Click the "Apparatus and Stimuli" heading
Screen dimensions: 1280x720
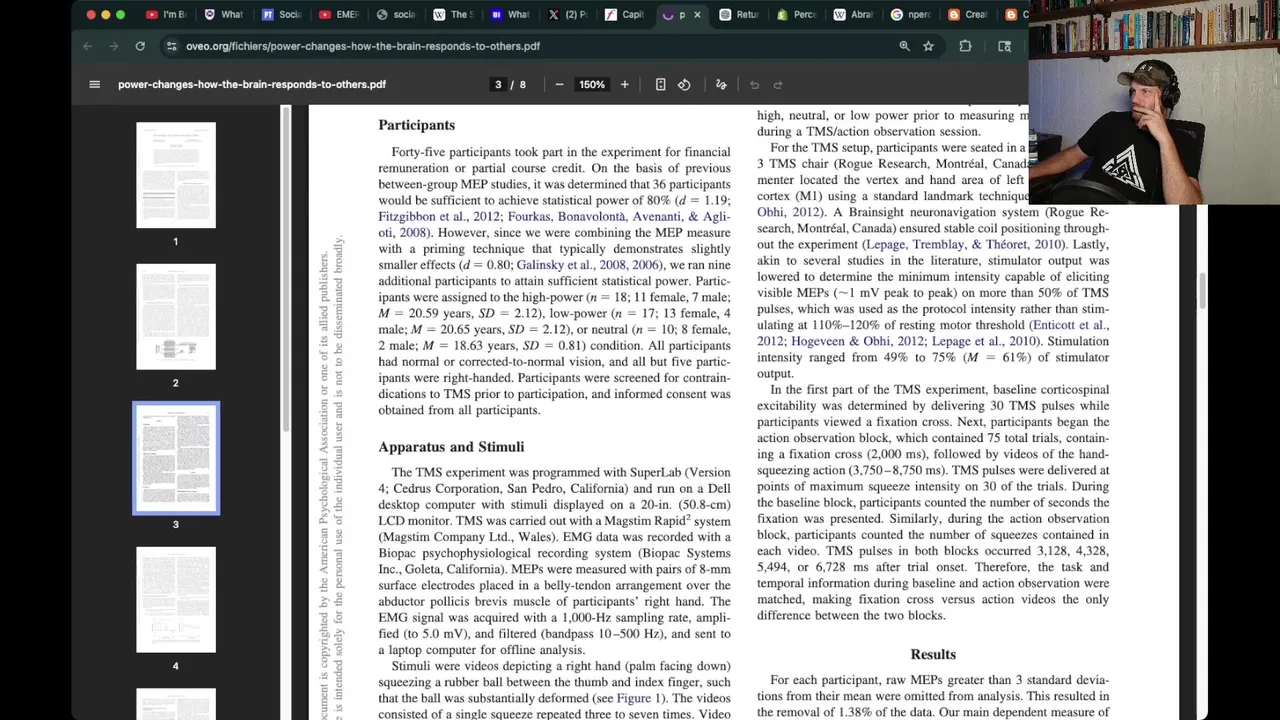(x=451, y=447)
